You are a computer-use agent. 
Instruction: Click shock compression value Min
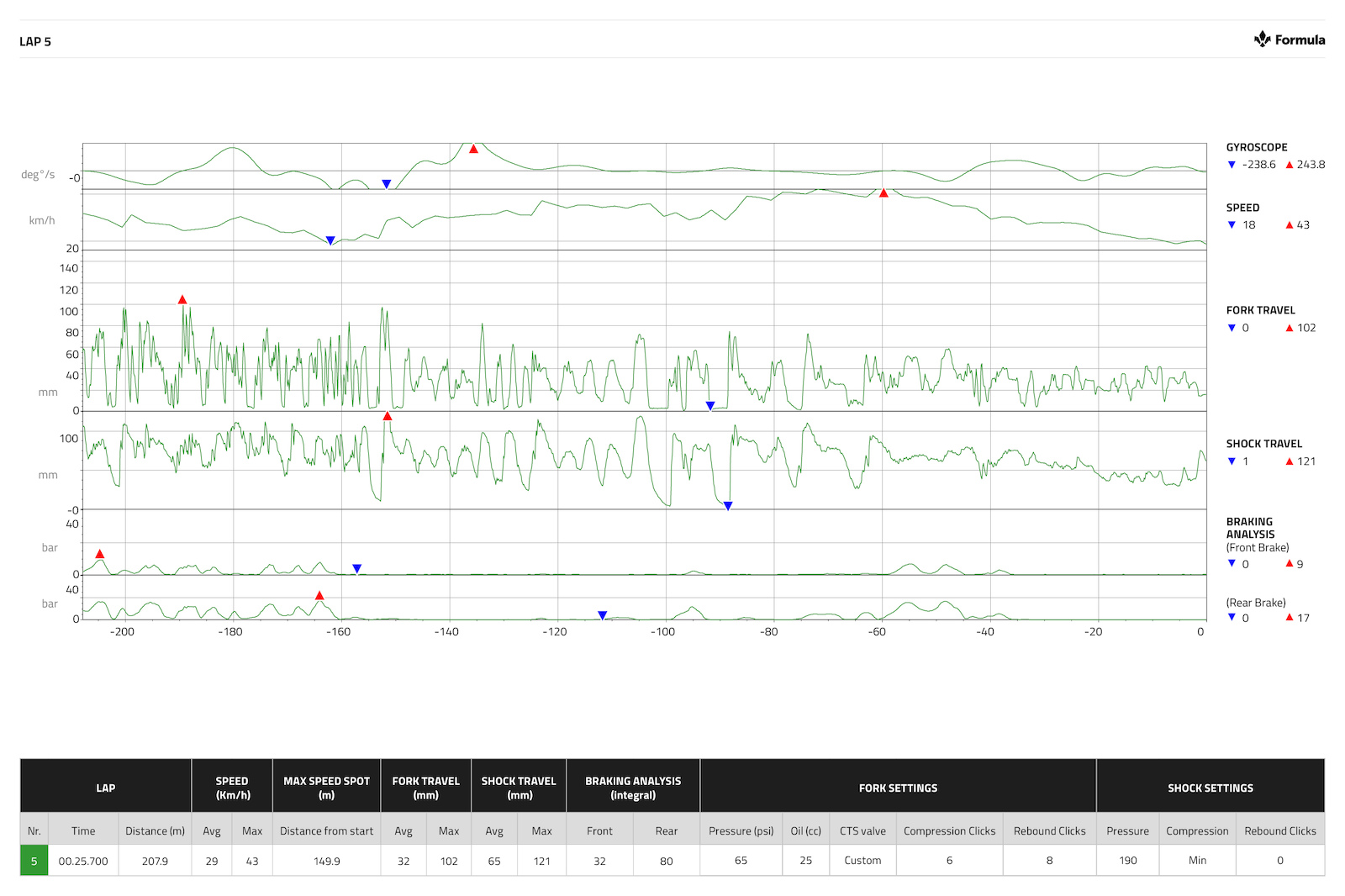coord(1197,861)
